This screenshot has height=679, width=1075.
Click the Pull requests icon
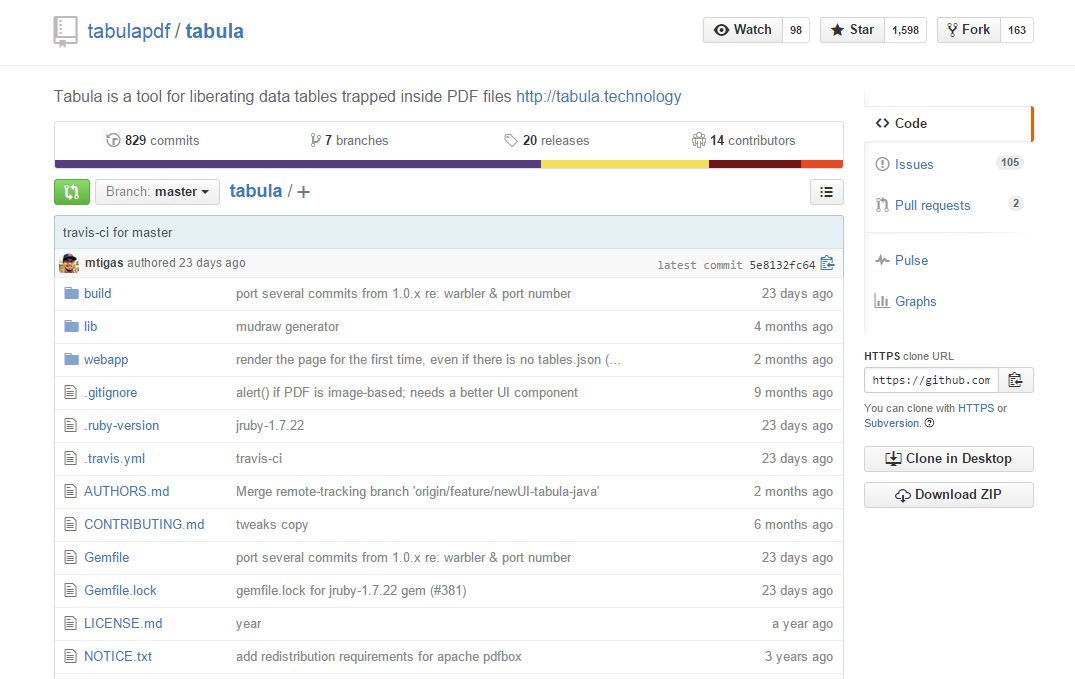click(882, 205)
